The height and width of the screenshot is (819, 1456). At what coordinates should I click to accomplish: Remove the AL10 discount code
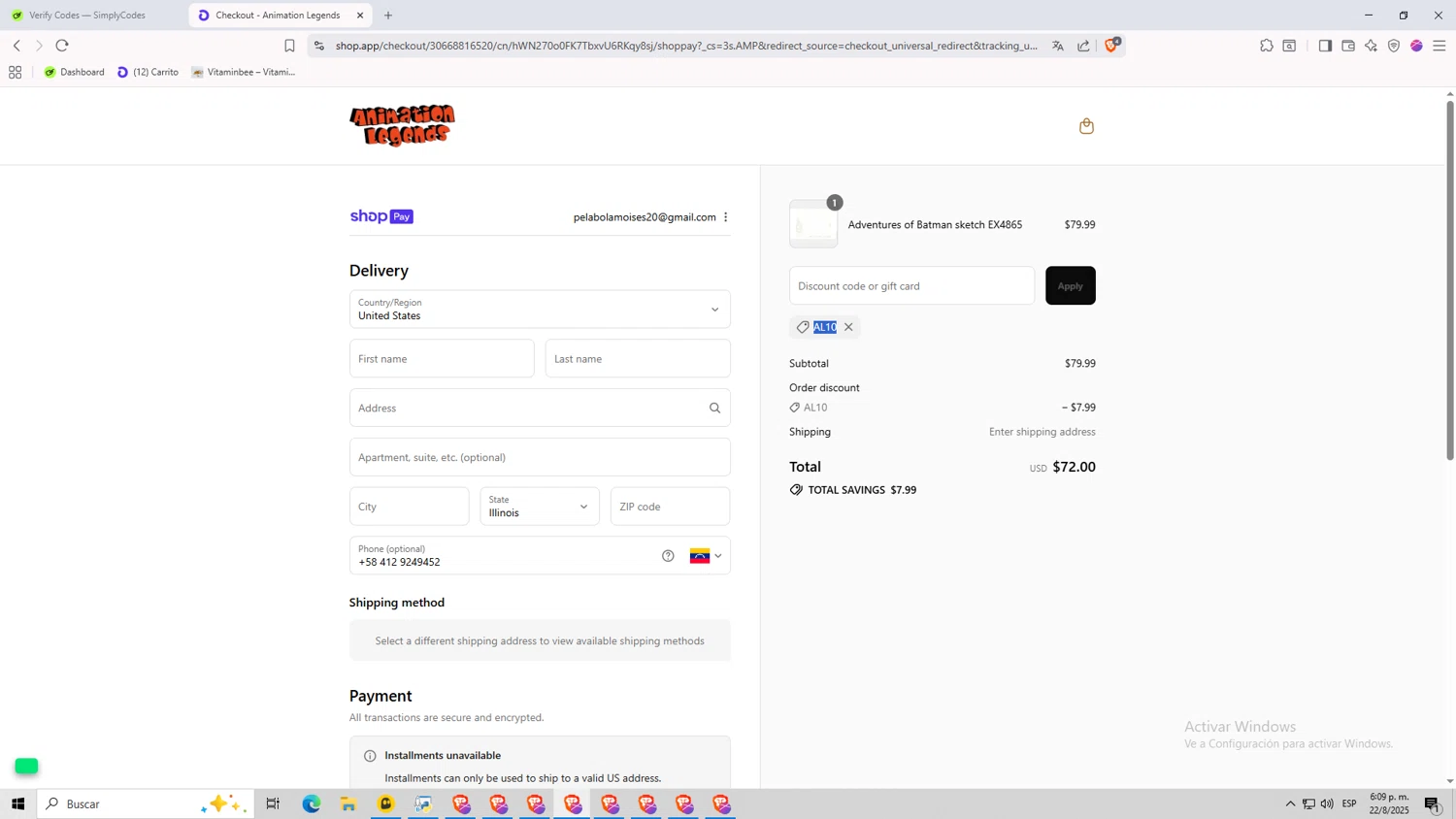tap(848, 327)
